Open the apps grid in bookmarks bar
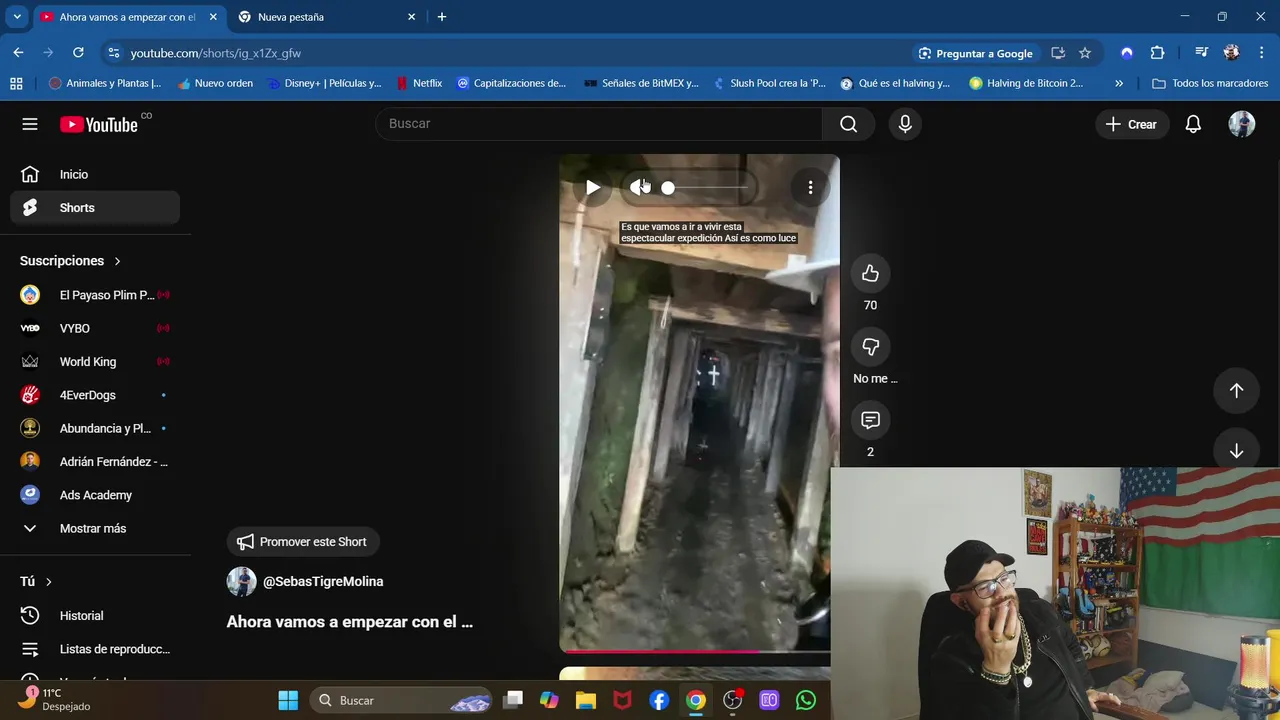The image size is (1280, 720). 16,83
